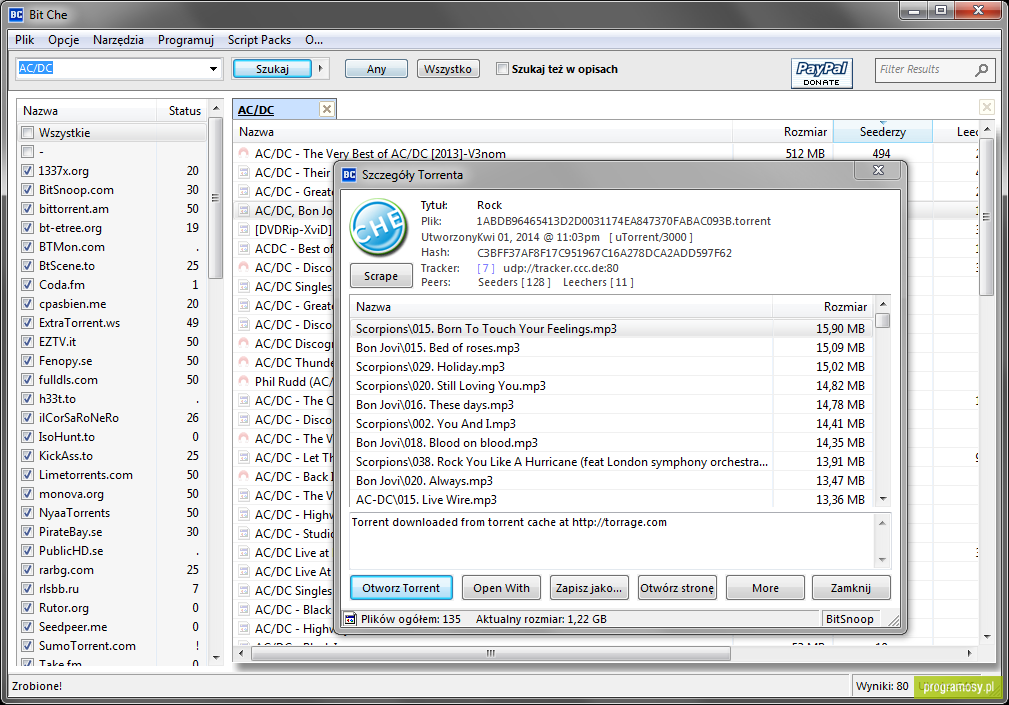Open the Opcje menu
The height and width of the screenshot is (705, 1009).
coord(64,40)
